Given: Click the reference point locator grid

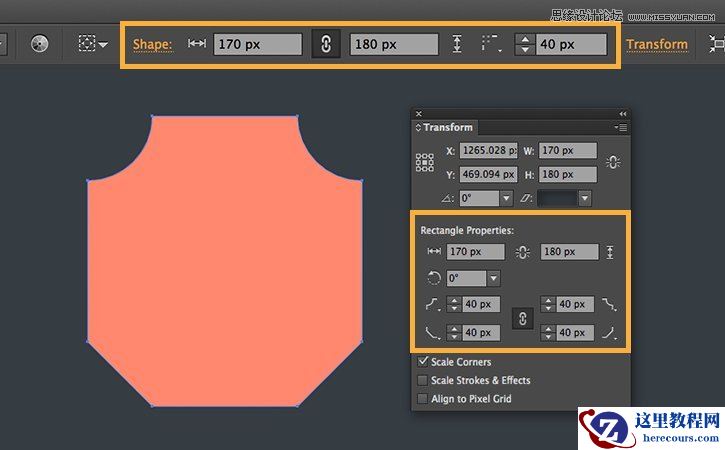Looking at the screenshot, I should tap(424, 163).
